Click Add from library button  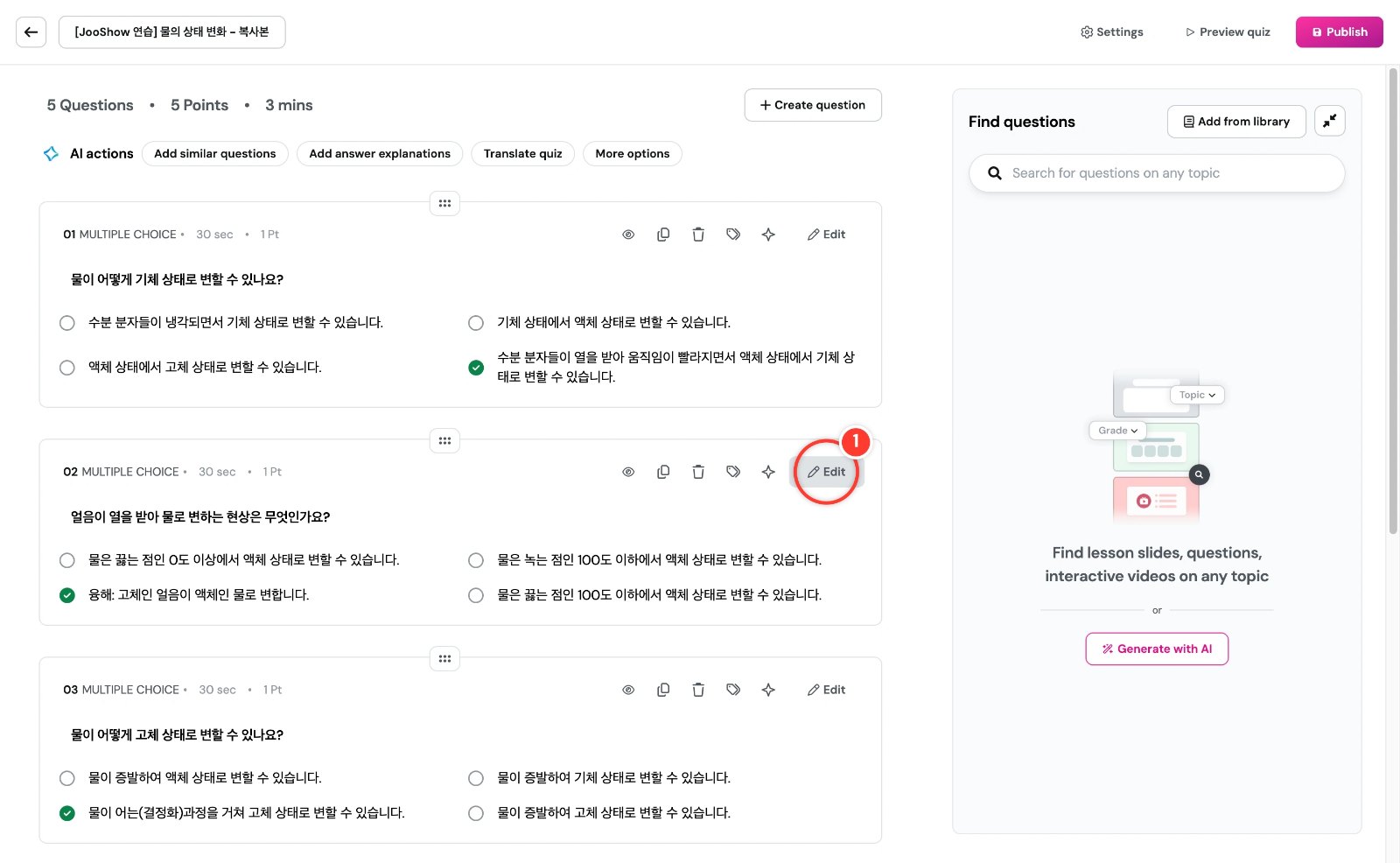(1236, 122)
